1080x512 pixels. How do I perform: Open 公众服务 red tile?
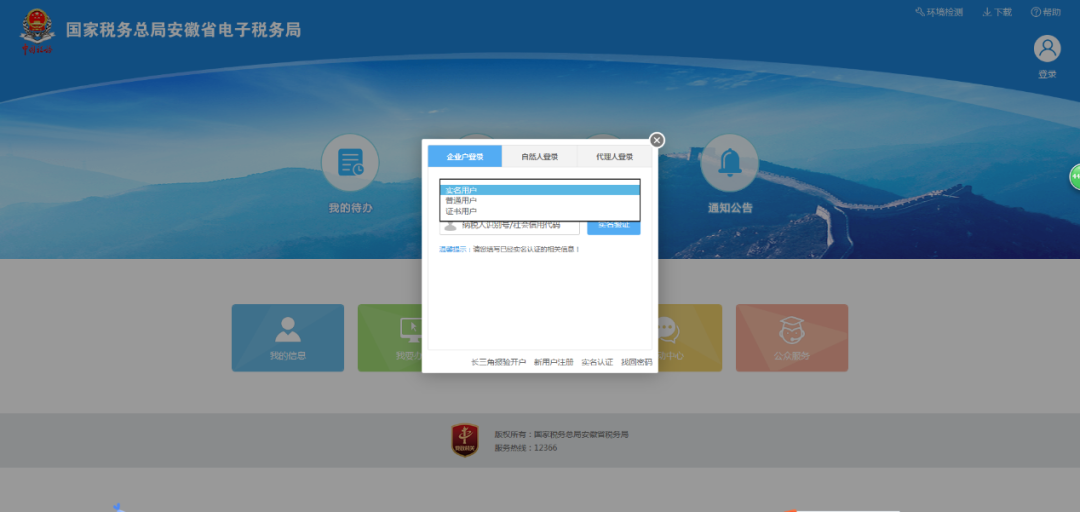point(791,338)
